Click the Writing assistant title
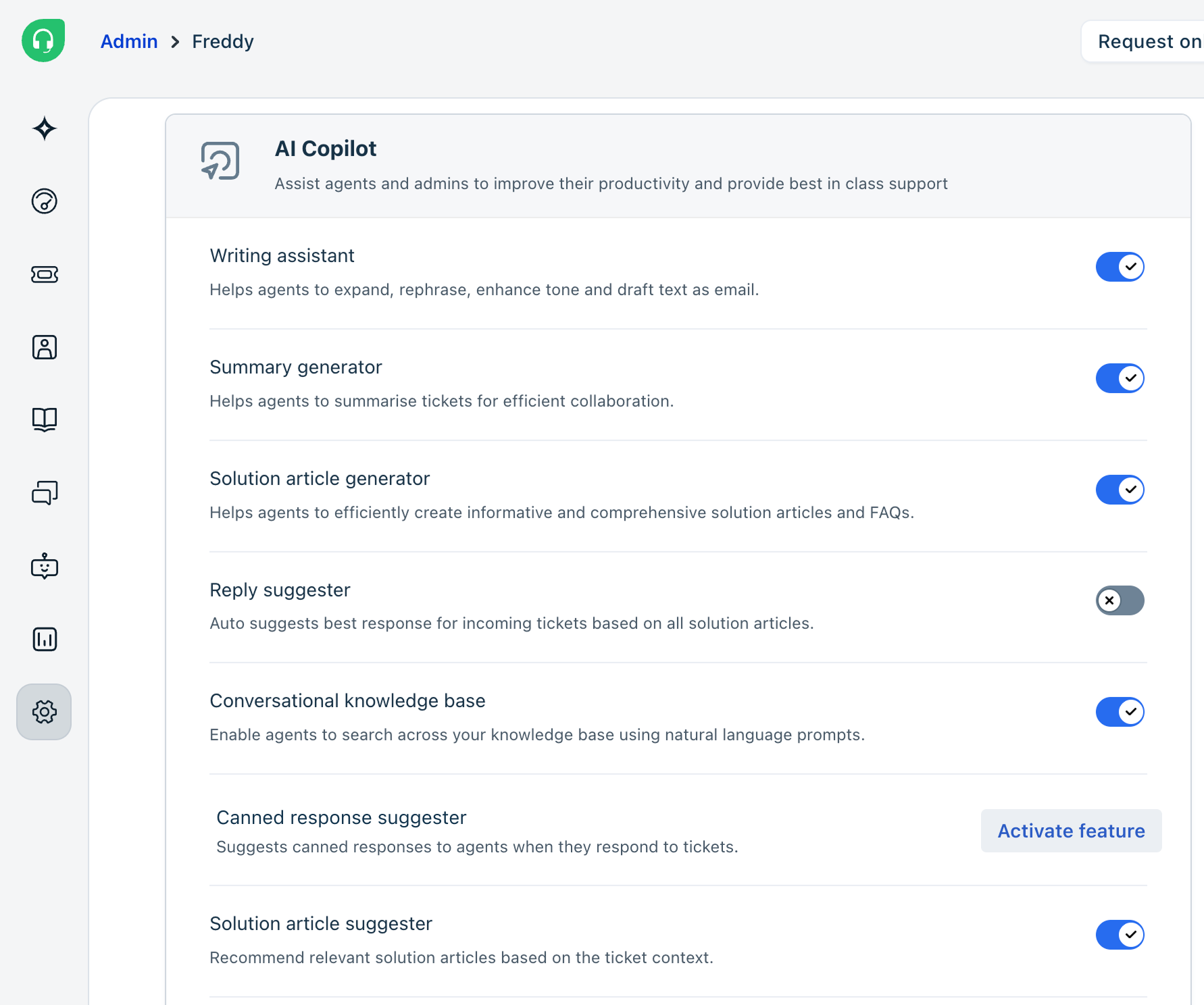 282,255
